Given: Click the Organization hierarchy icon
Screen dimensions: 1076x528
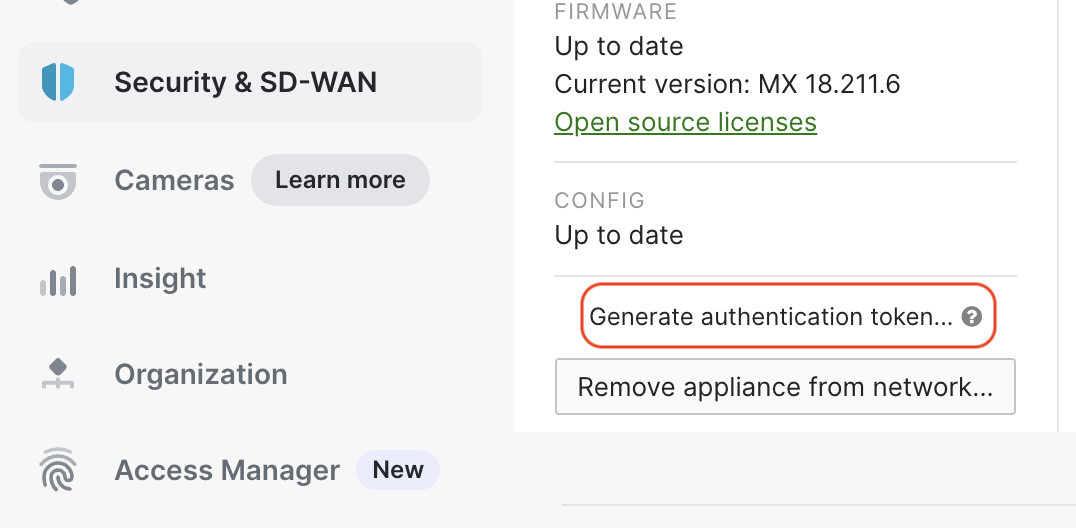Looking at the screenshot, I should [x=58, y=374].
